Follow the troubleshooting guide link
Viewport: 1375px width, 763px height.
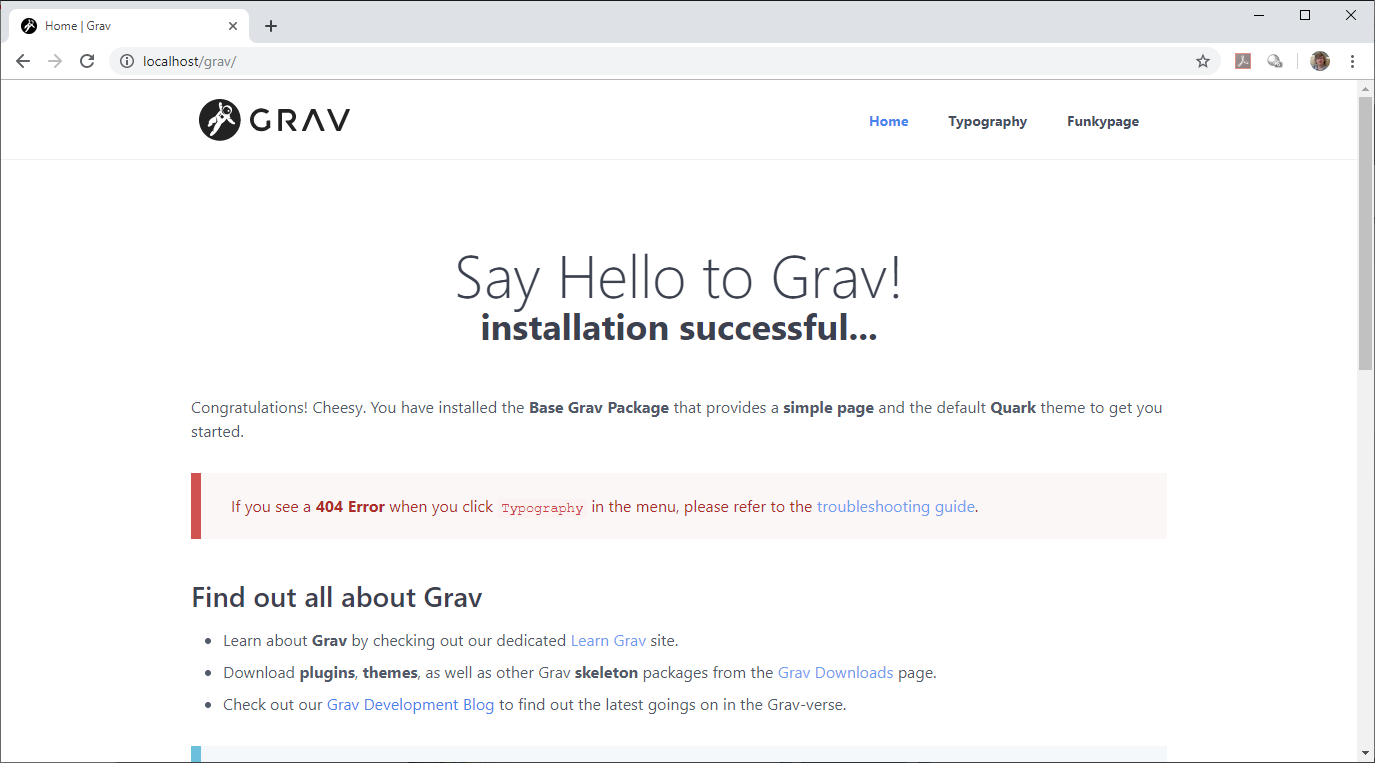coord(895,506)
